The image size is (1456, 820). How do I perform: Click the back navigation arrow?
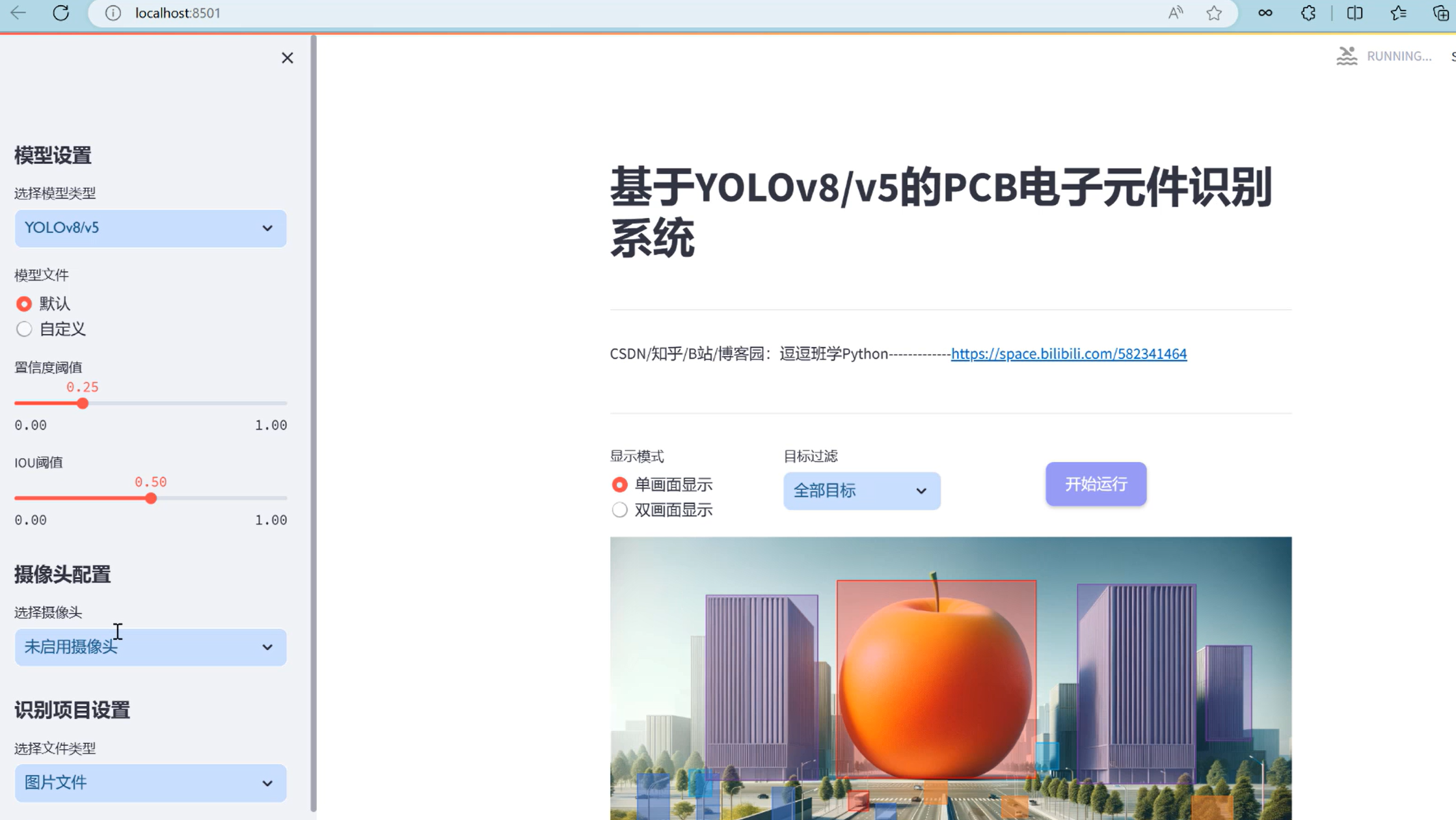click(18, 12)
